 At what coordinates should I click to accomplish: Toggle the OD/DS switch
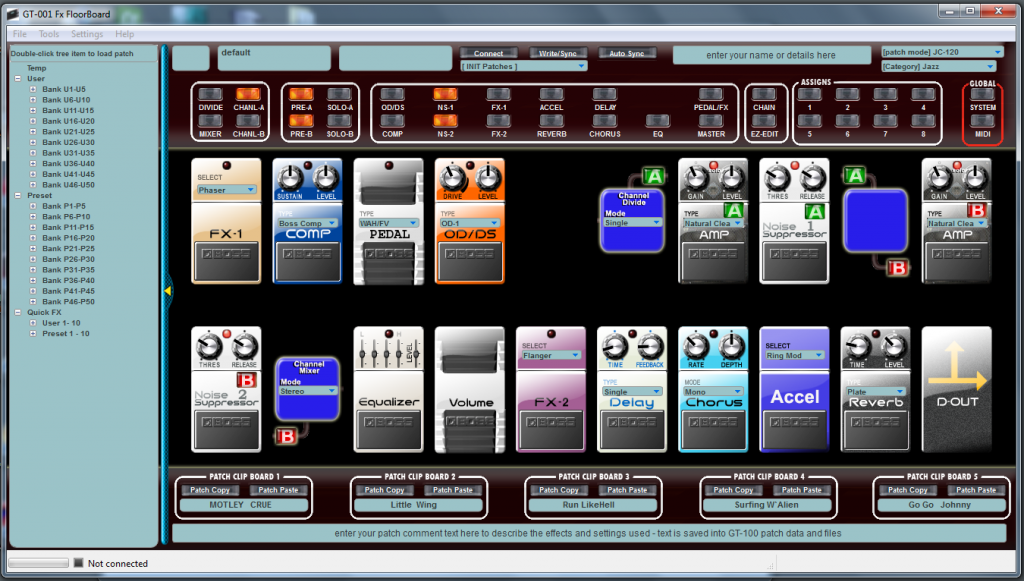click(x=392, y=95)
